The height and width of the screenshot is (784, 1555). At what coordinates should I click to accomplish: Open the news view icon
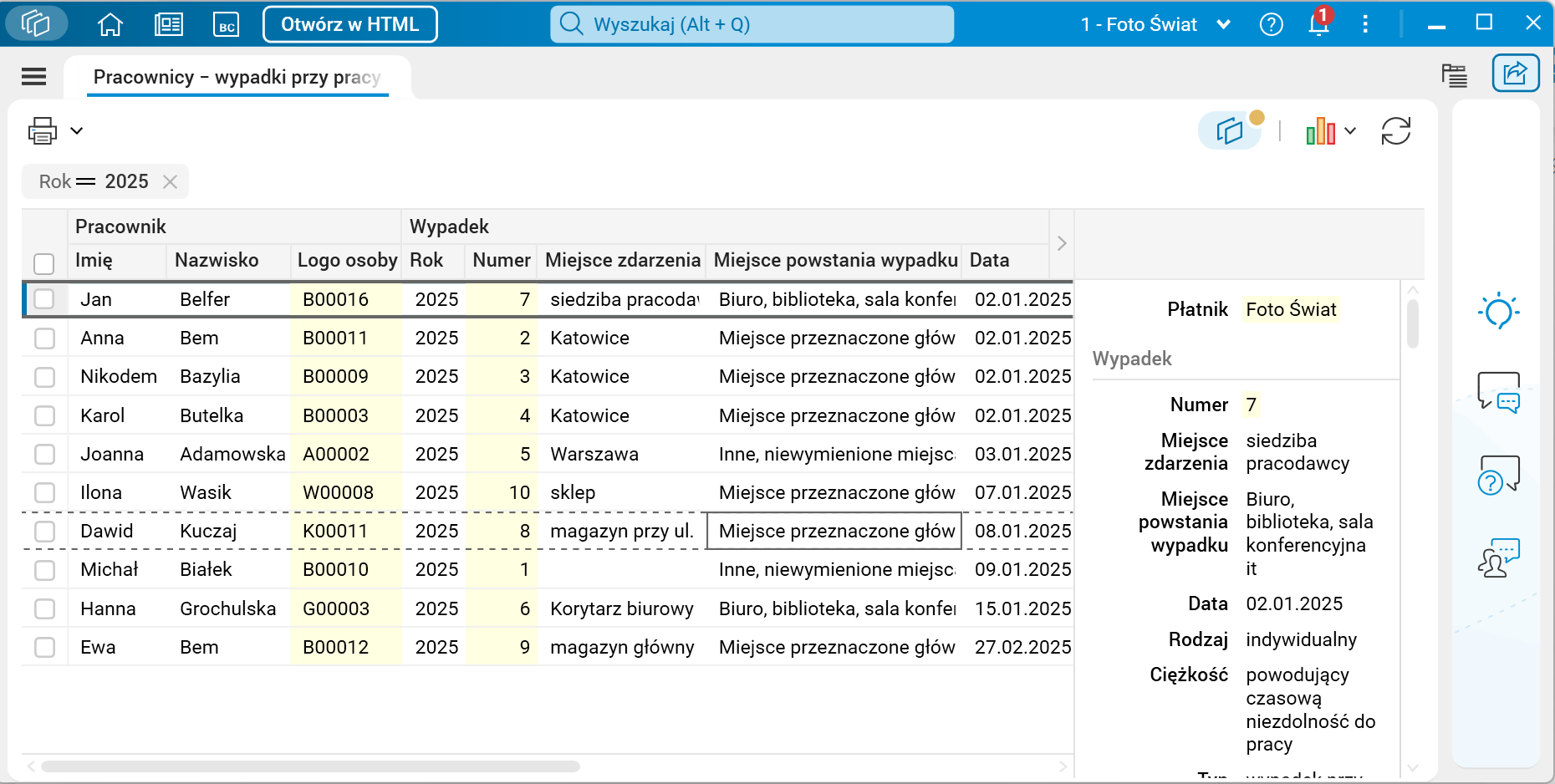pos(169,24)
